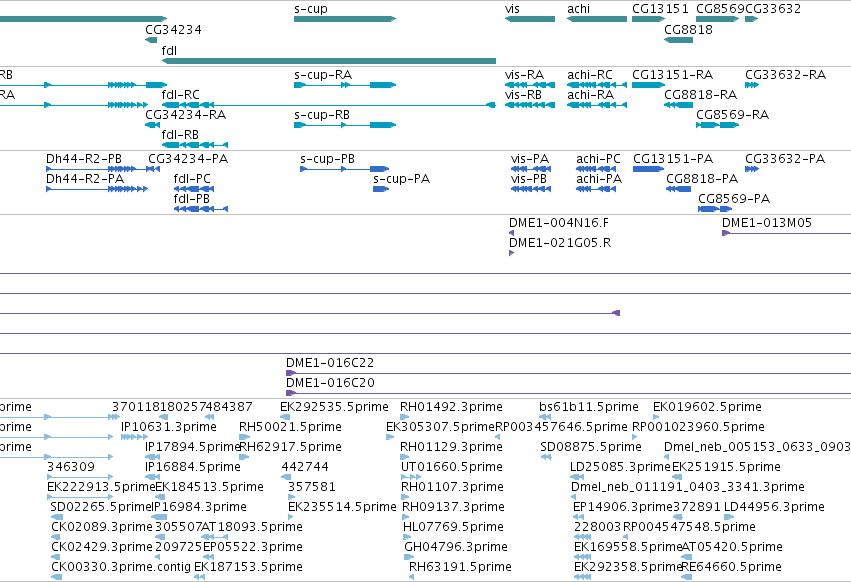Click the CK00330.3prime.contig EST
This screenshot has height=582, width=851.
click(x=56, y=577)
